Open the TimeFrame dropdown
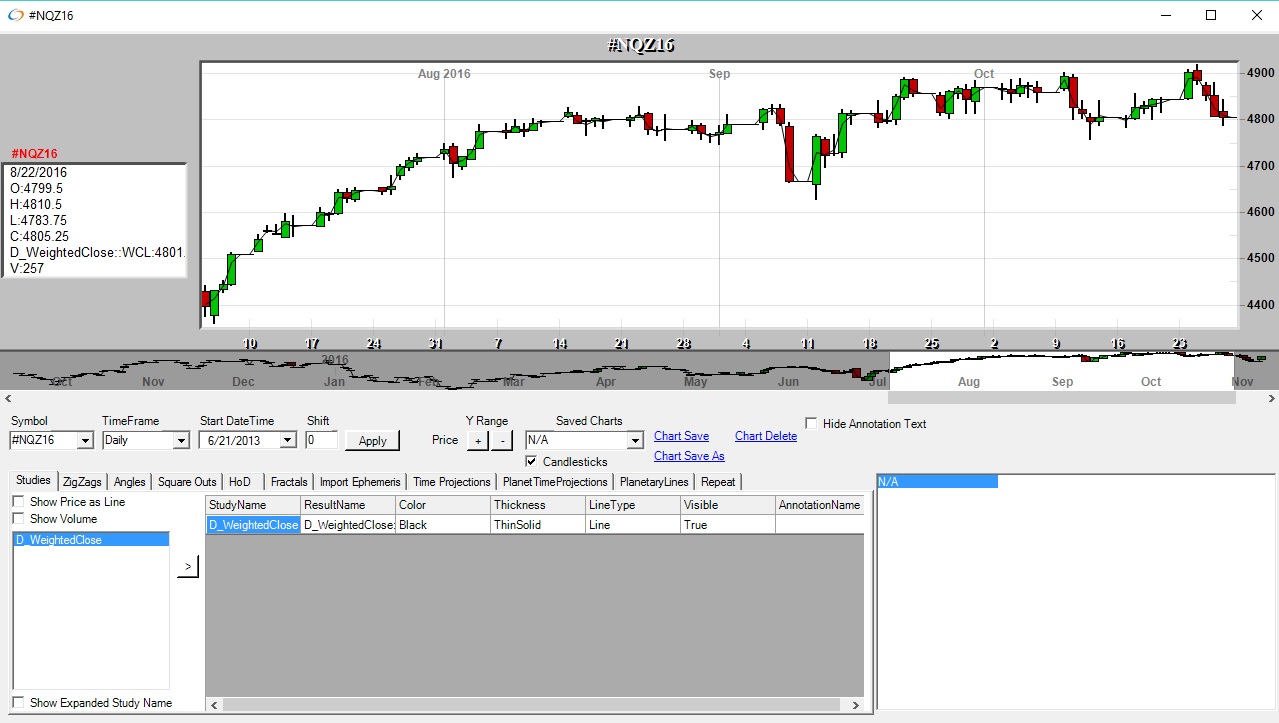This screenshot has width=1279, height=723. click(180, 440)
